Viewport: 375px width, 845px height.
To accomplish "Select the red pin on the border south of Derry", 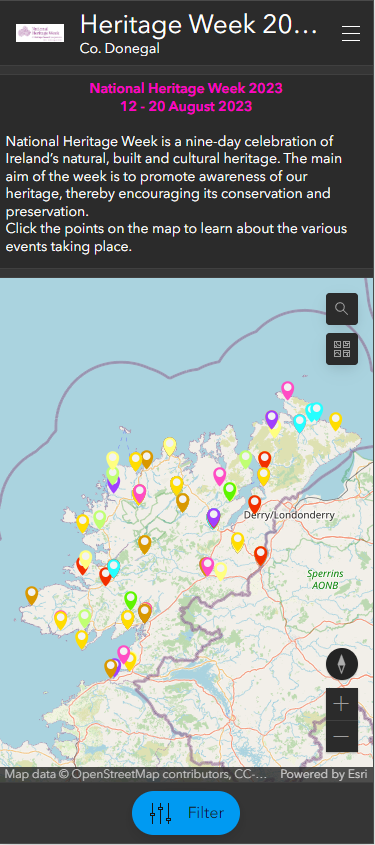I will (261, 555).
